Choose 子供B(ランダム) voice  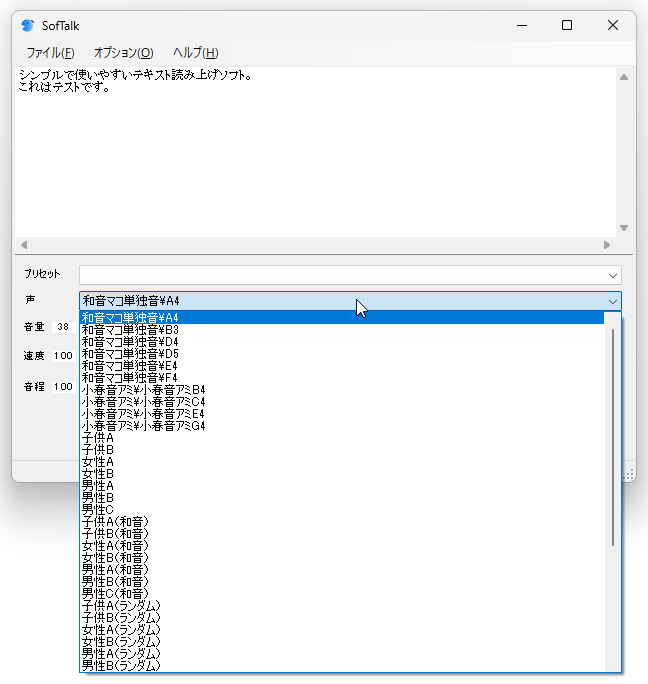click(x=342, y=618)
